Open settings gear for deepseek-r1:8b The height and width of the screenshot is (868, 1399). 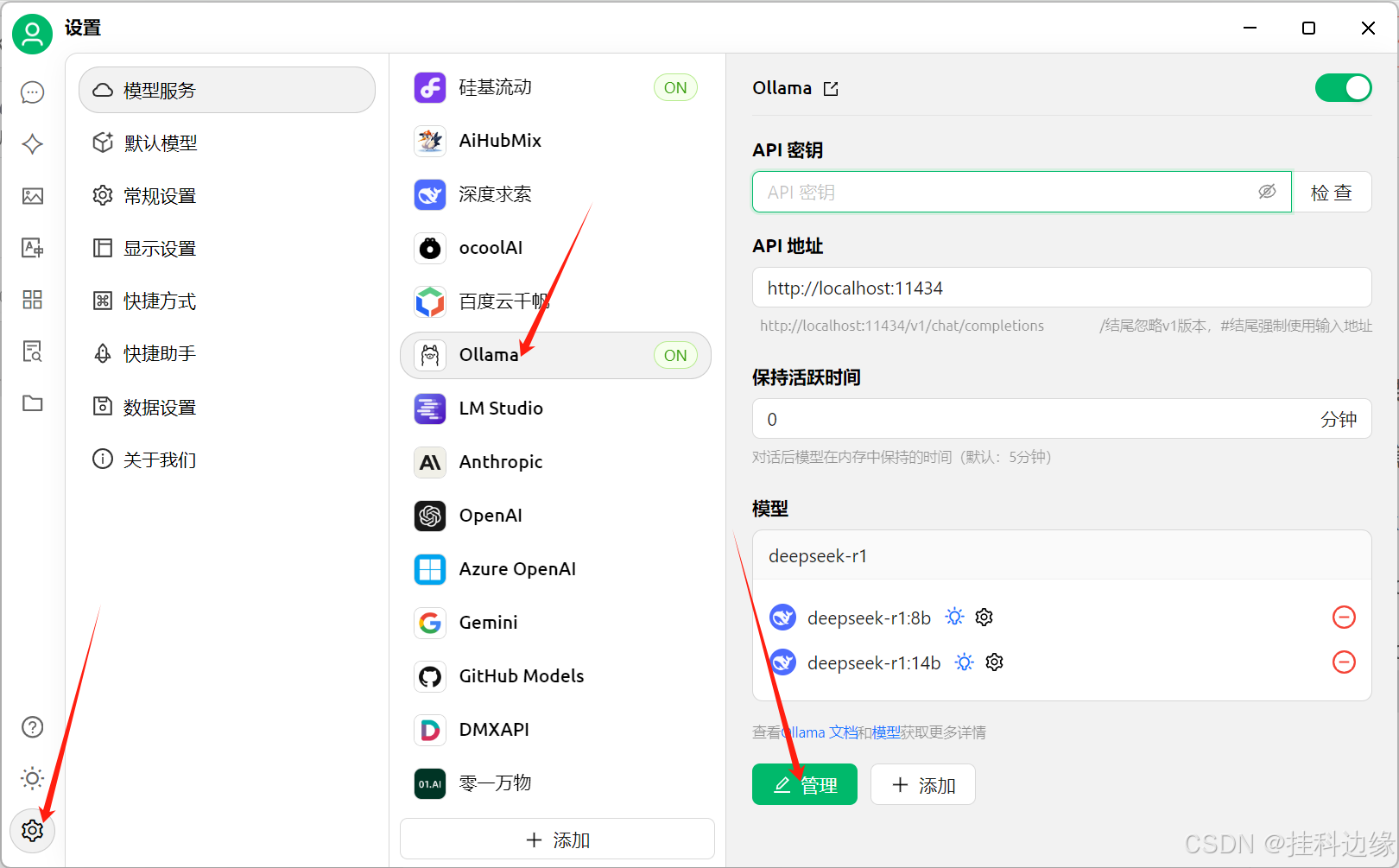click(984, 618)
